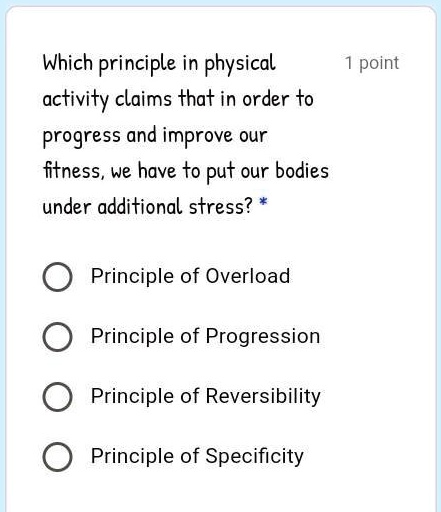Click the "Principle of Overload" label text
The height and width of the screenshot is (512, 441).
190,276
